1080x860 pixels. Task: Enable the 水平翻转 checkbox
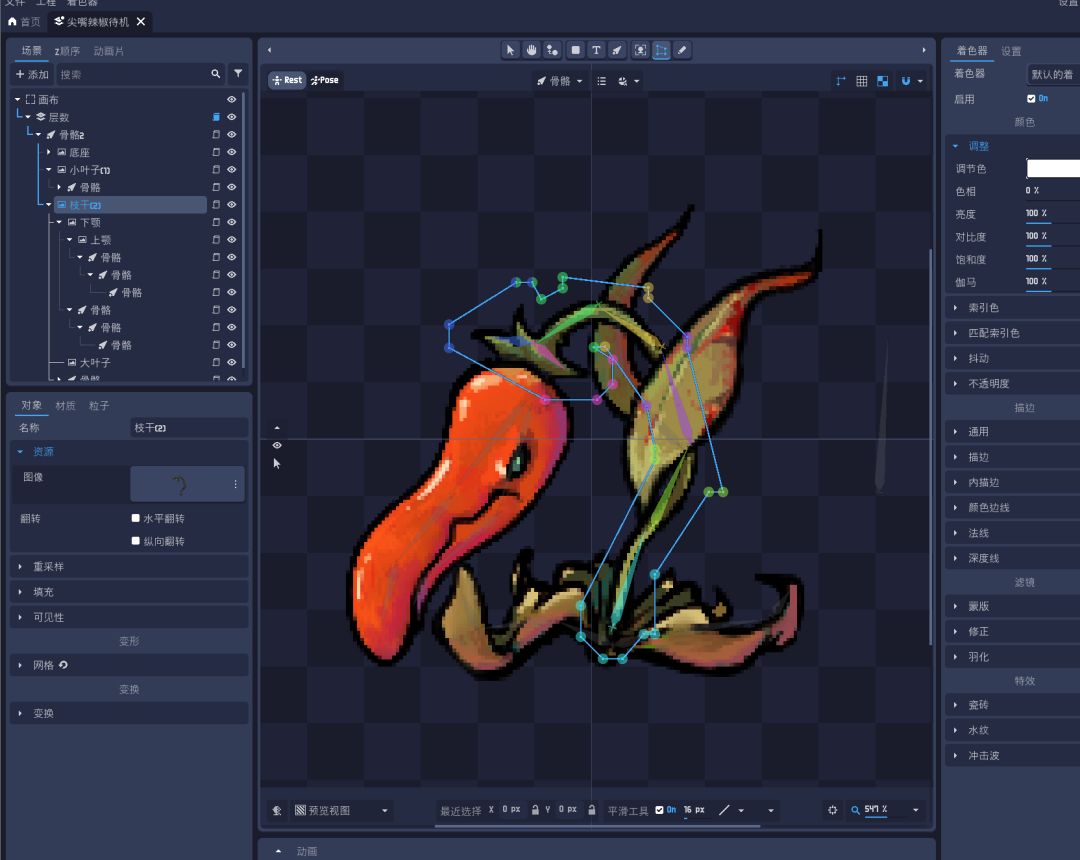[x=136, y=518]
